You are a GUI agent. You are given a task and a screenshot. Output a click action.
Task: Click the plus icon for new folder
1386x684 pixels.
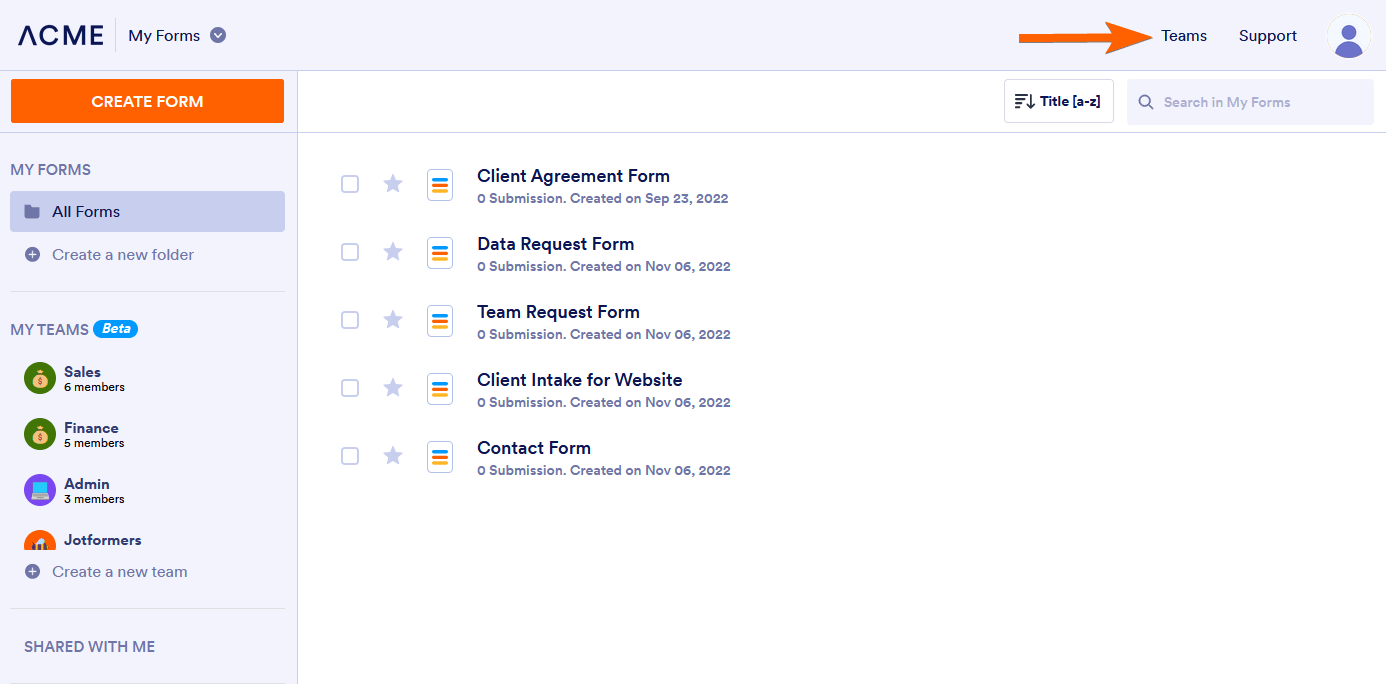32,255
